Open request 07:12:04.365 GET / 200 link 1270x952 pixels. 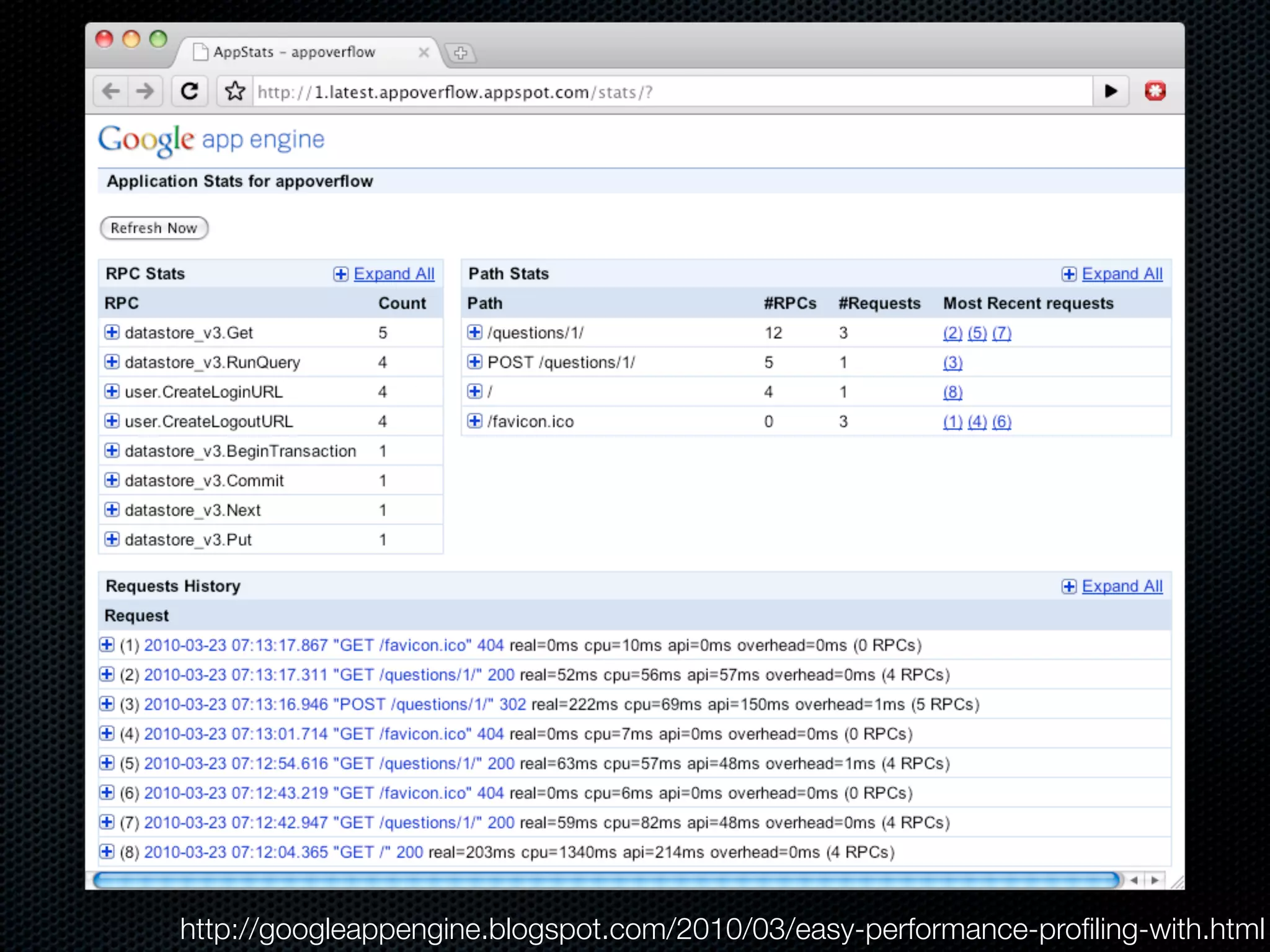click(x=283, y=853)
